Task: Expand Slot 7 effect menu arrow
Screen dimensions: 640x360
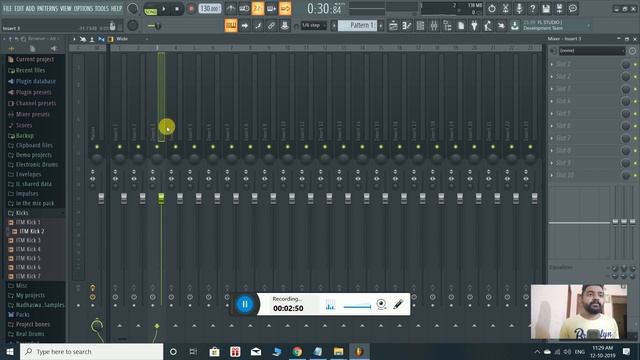Action: tap(552, 138)
